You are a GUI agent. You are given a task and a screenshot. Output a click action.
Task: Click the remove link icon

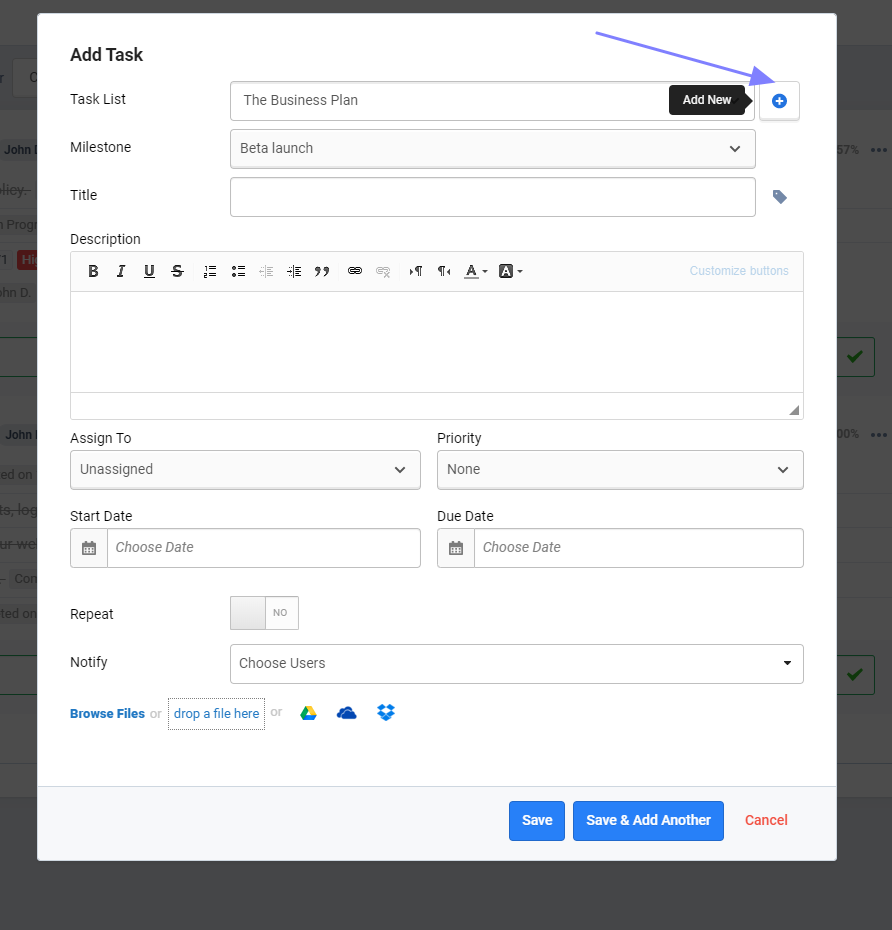(x=383, y=272)
